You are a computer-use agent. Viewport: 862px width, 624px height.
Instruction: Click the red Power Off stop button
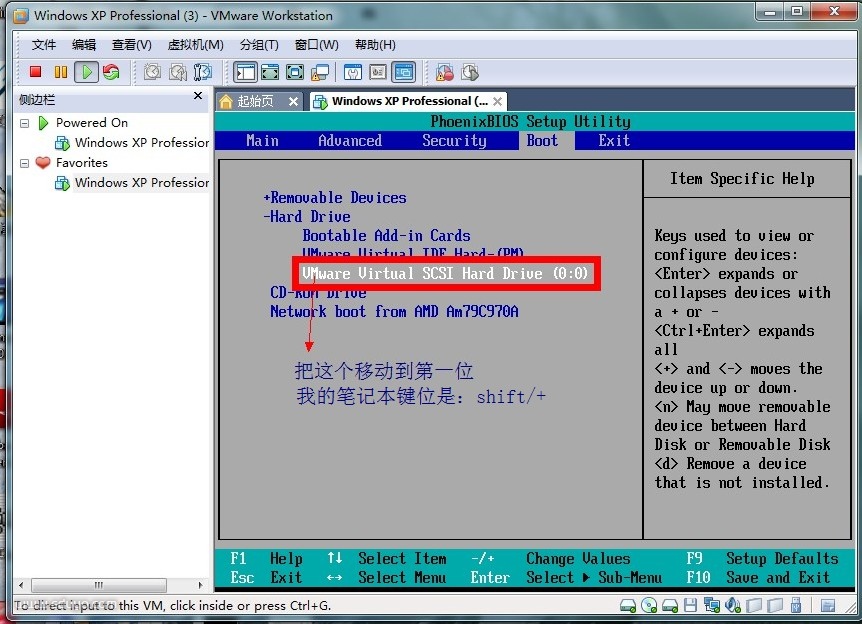(35, 72)
